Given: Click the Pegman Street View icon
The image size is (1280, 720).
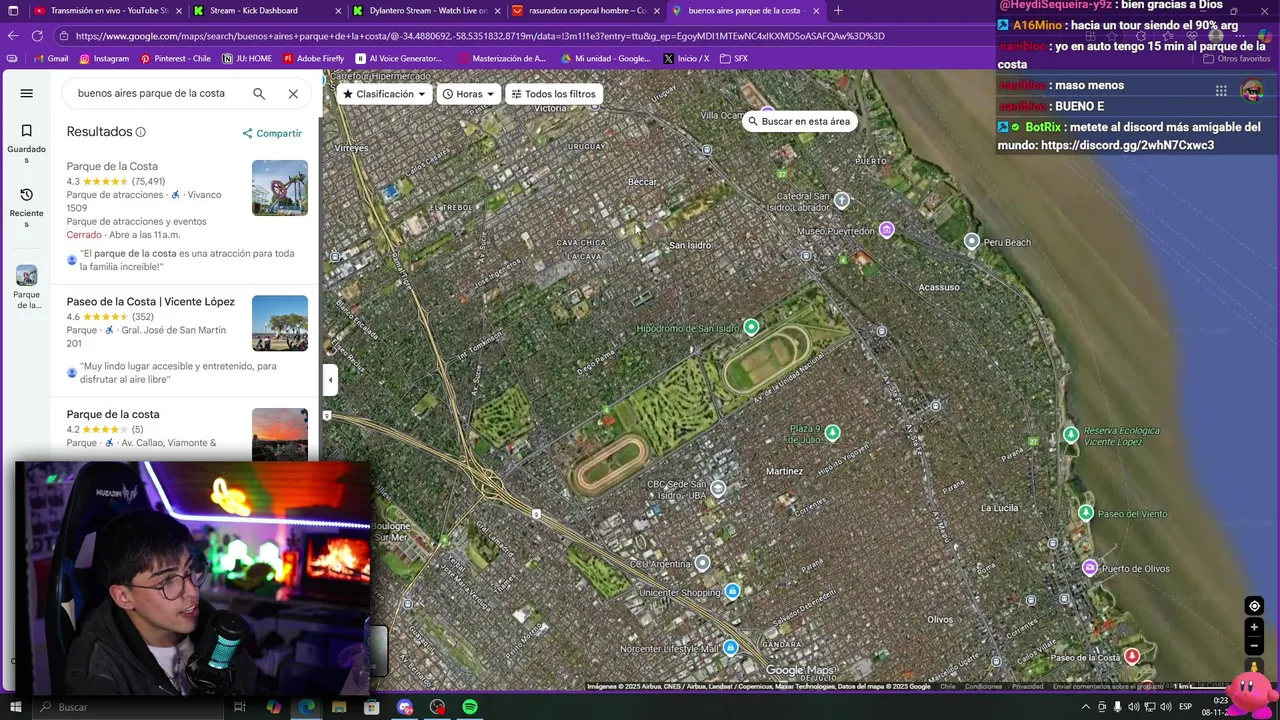Looking at the screenshot, I should pyautogui.click(x=1254, y=667).
